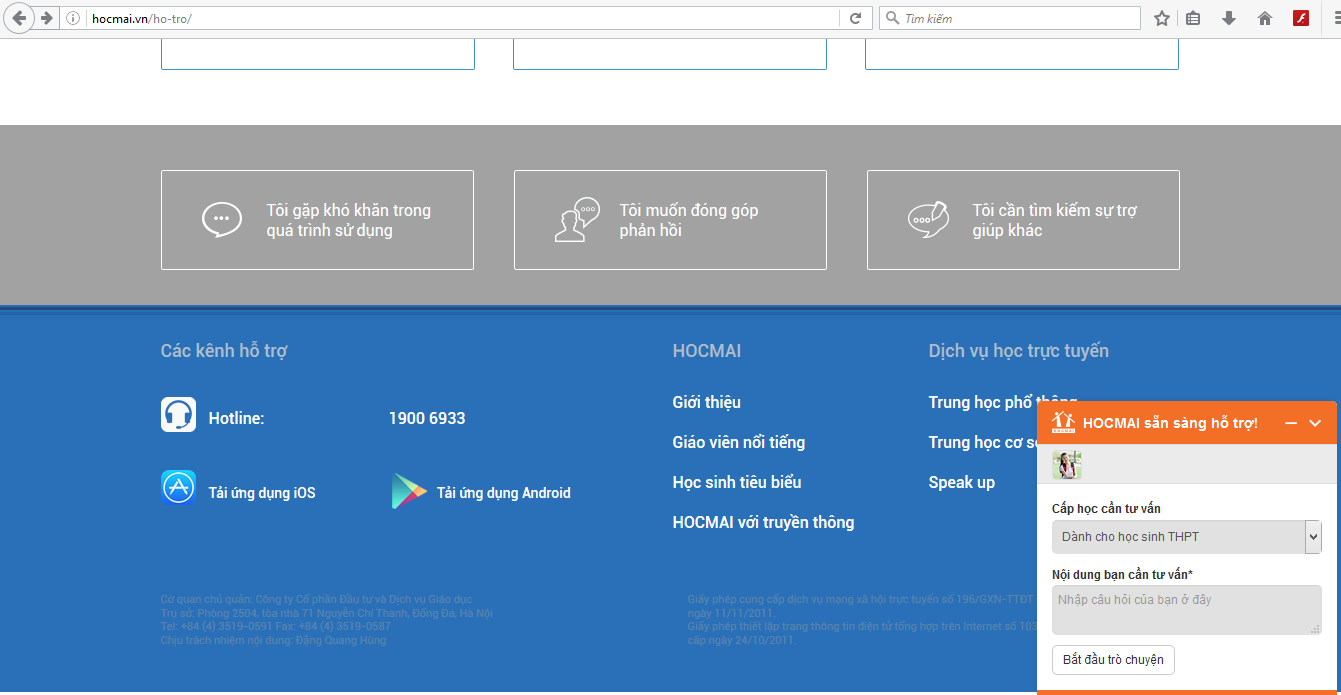Viewport: 1341px width, 695px height.
Task: Open site information icon in address bar
Action: pyautogui.click(x=73, y=18)
